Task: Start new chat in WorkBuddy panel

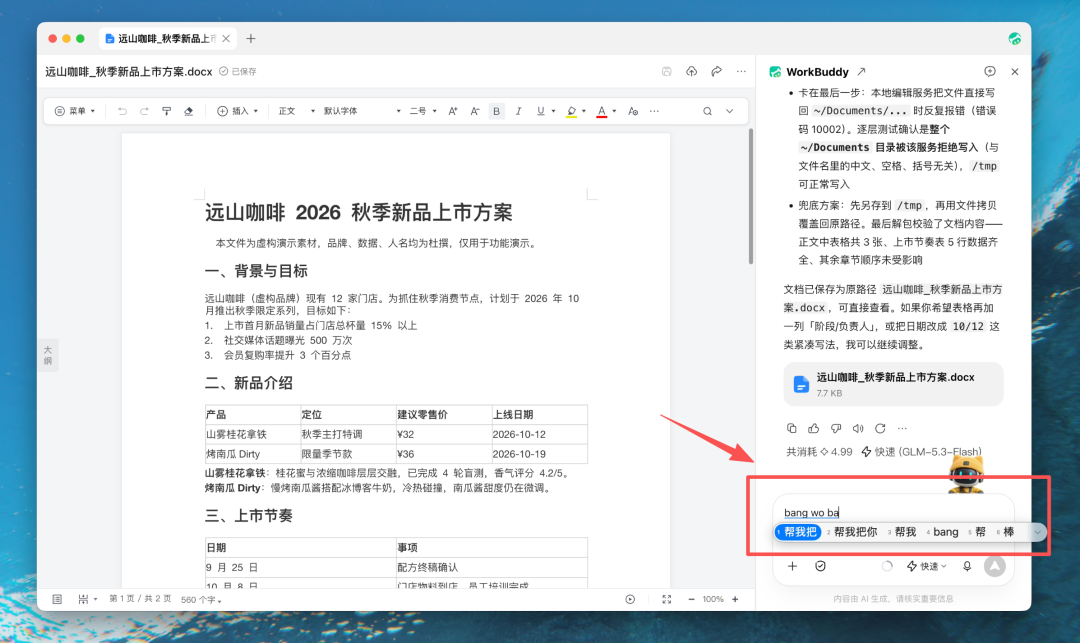Action: point(990,72)
